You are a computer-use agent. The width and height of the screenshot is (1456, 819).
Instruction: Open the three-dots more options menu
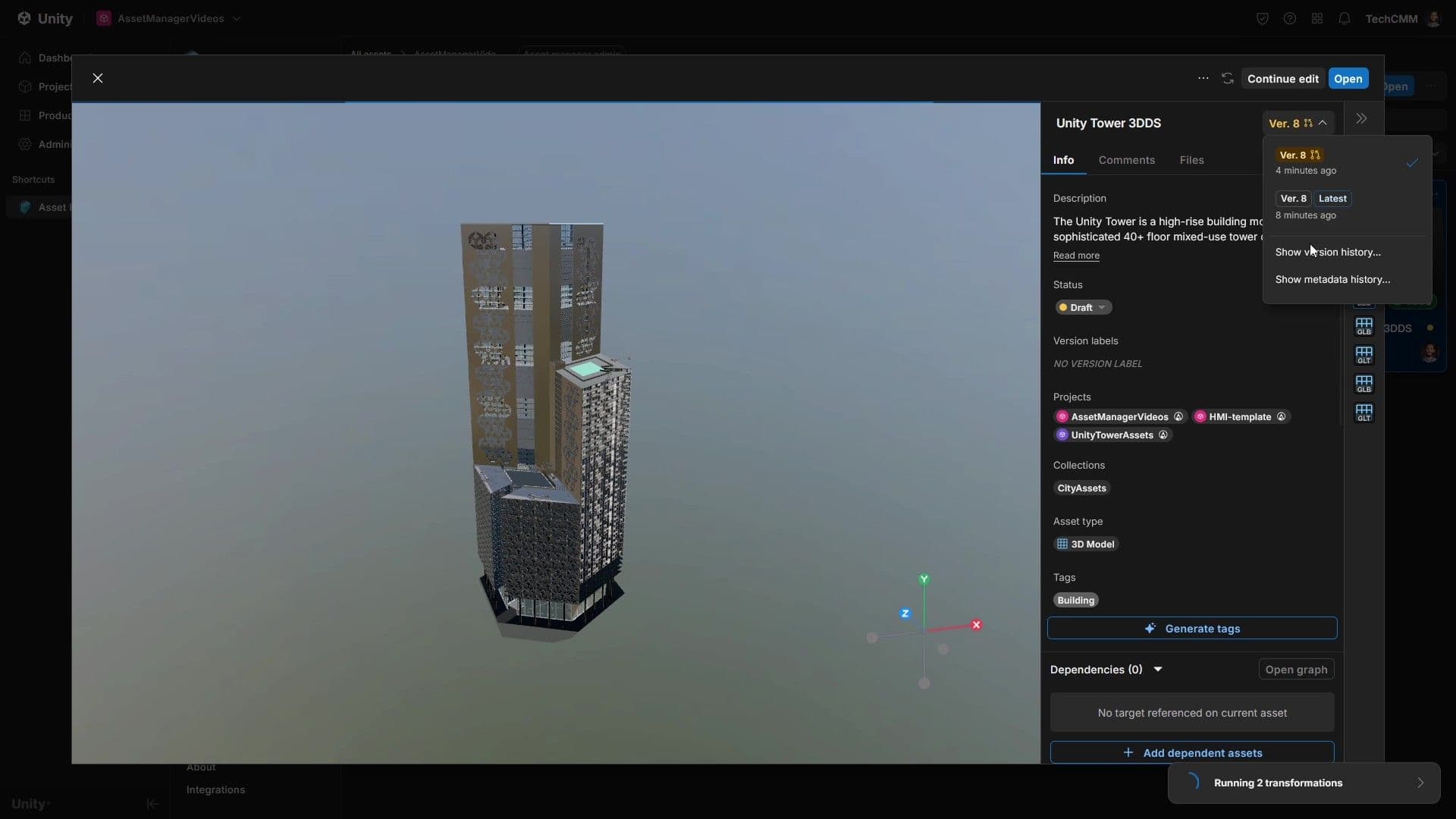(1203, 78)
